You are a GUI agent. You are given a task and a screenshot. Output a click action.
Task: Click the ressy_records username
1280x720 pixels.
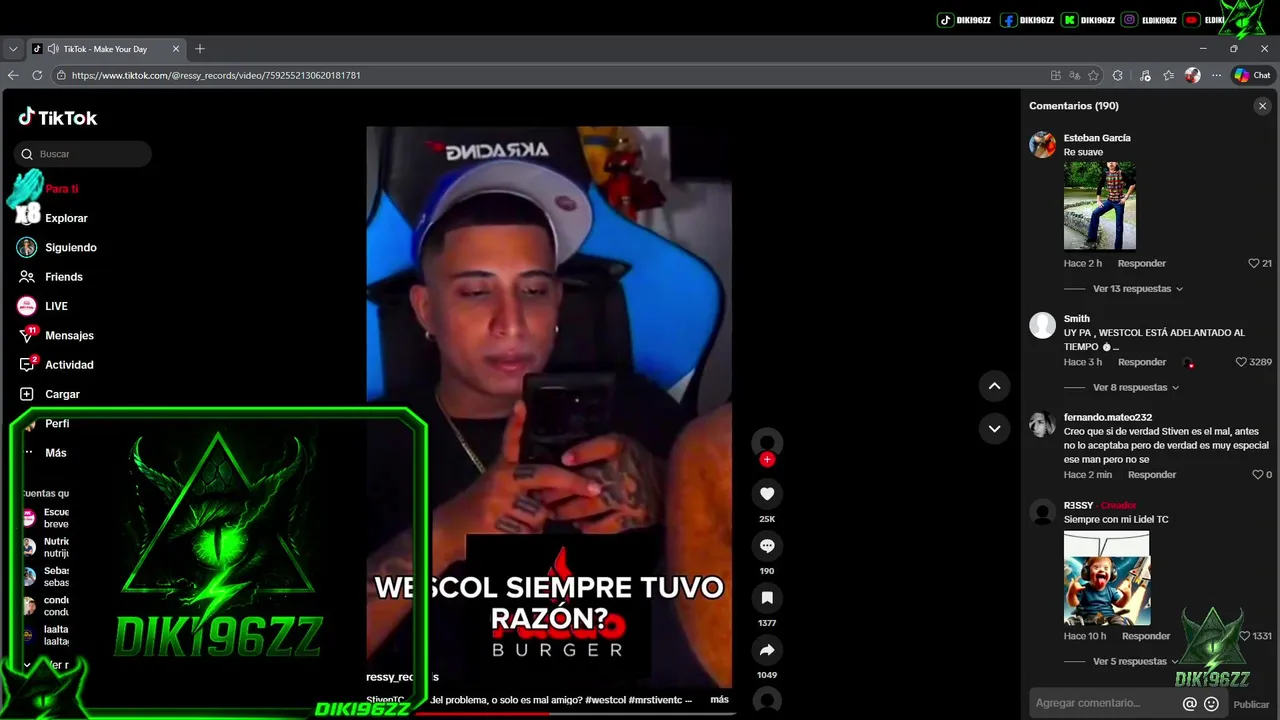pos(402,677)
